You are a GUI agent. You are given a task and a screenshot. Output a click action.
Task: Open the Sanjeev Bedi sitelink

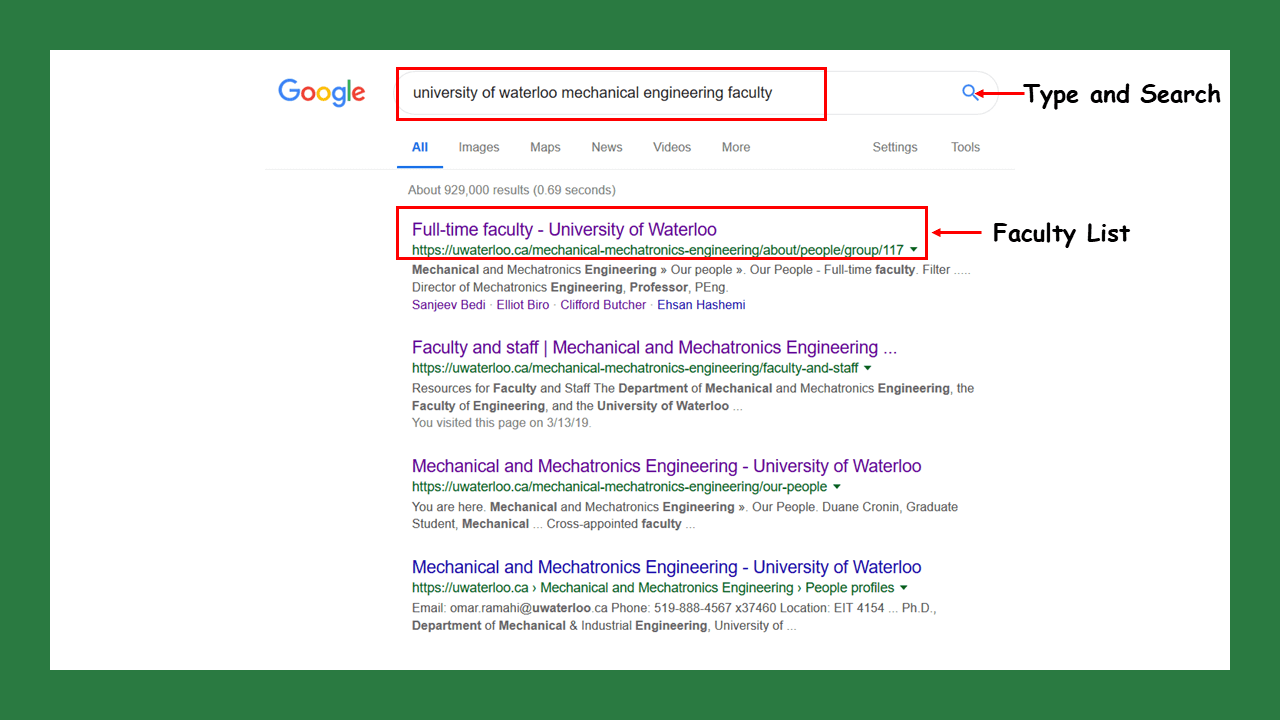point(449,305)
